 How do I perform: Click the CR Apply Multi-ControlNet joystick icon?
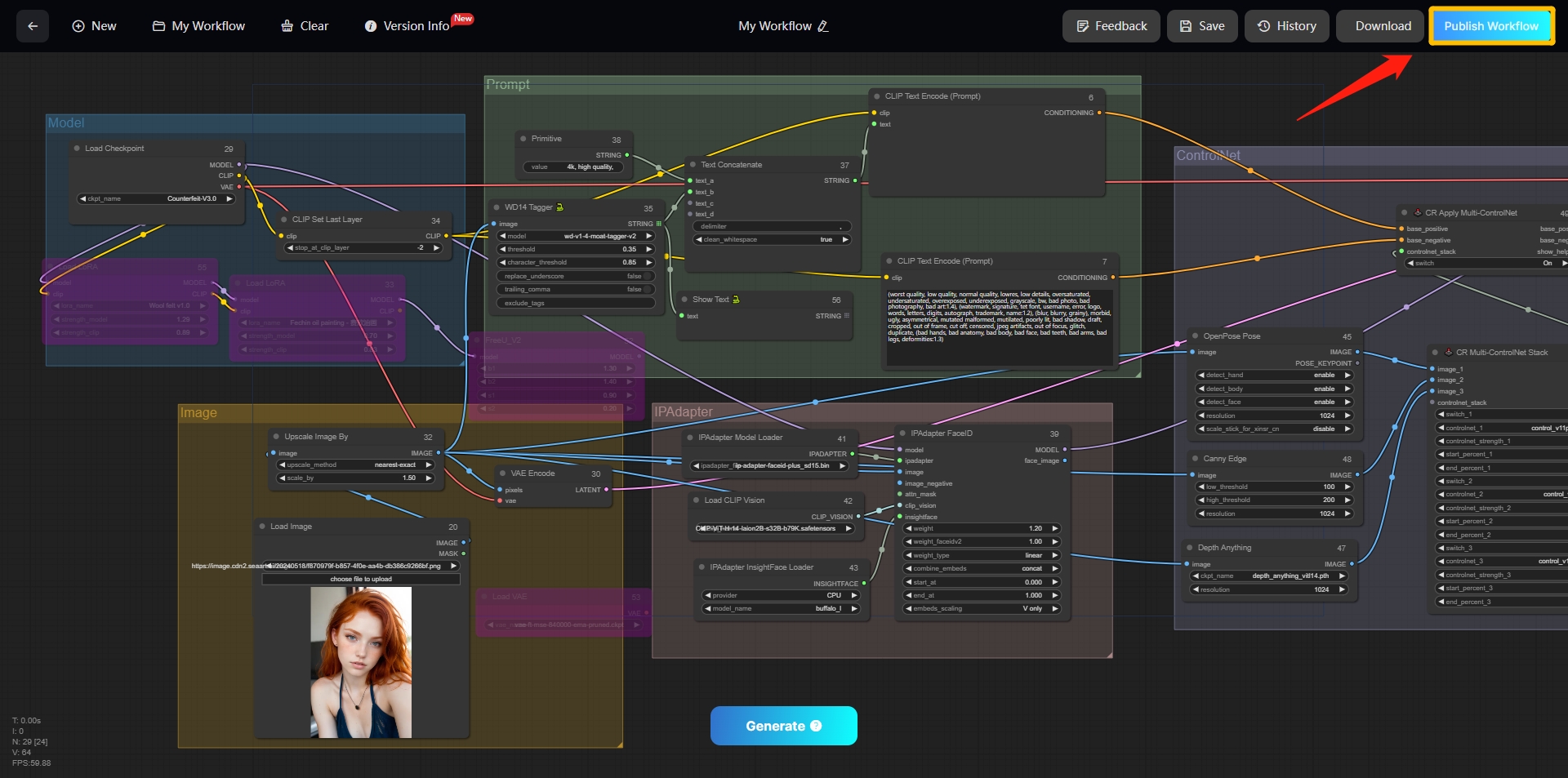point(1418,213)
